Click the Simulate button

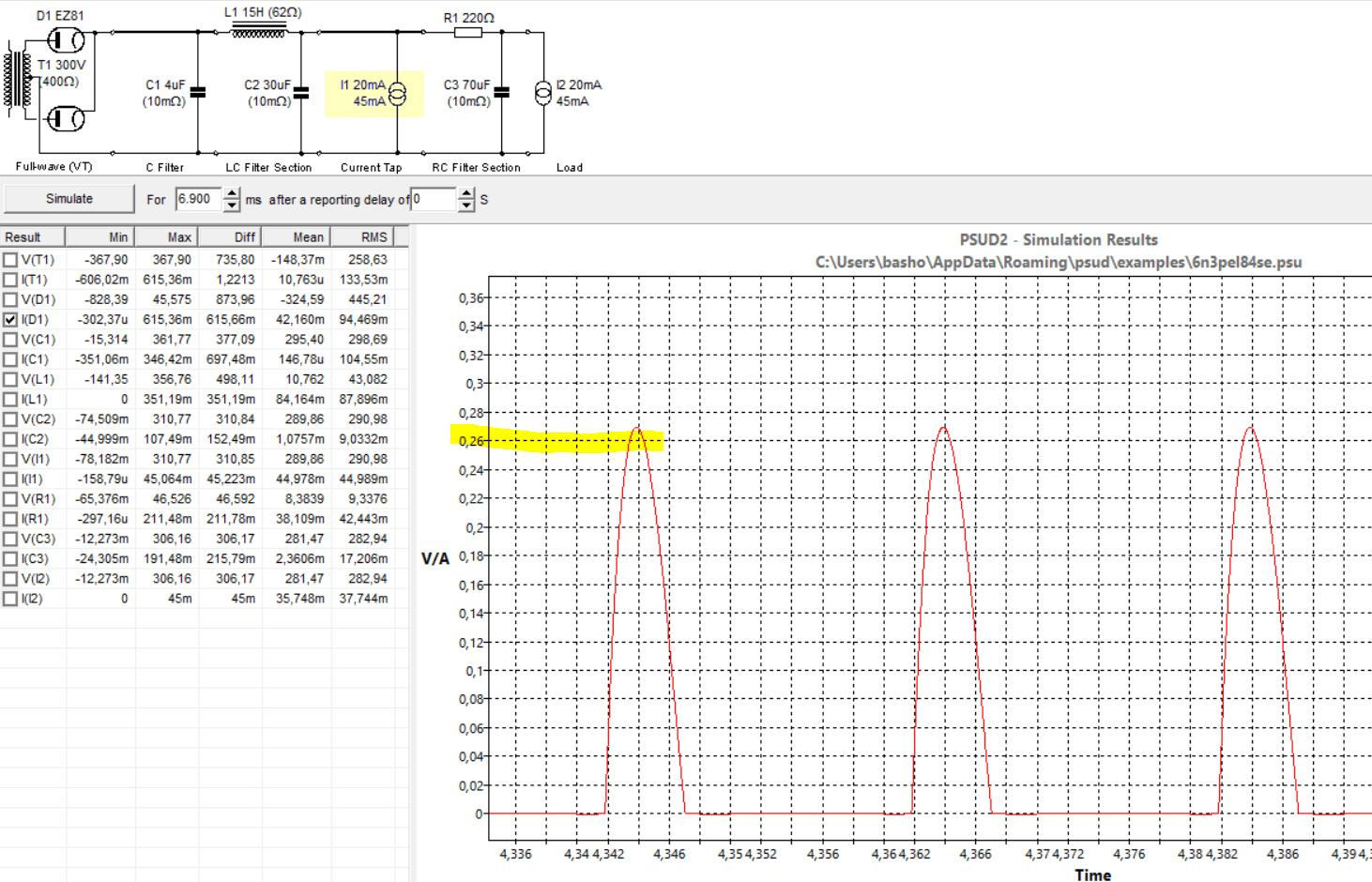[x=69, y=199]
